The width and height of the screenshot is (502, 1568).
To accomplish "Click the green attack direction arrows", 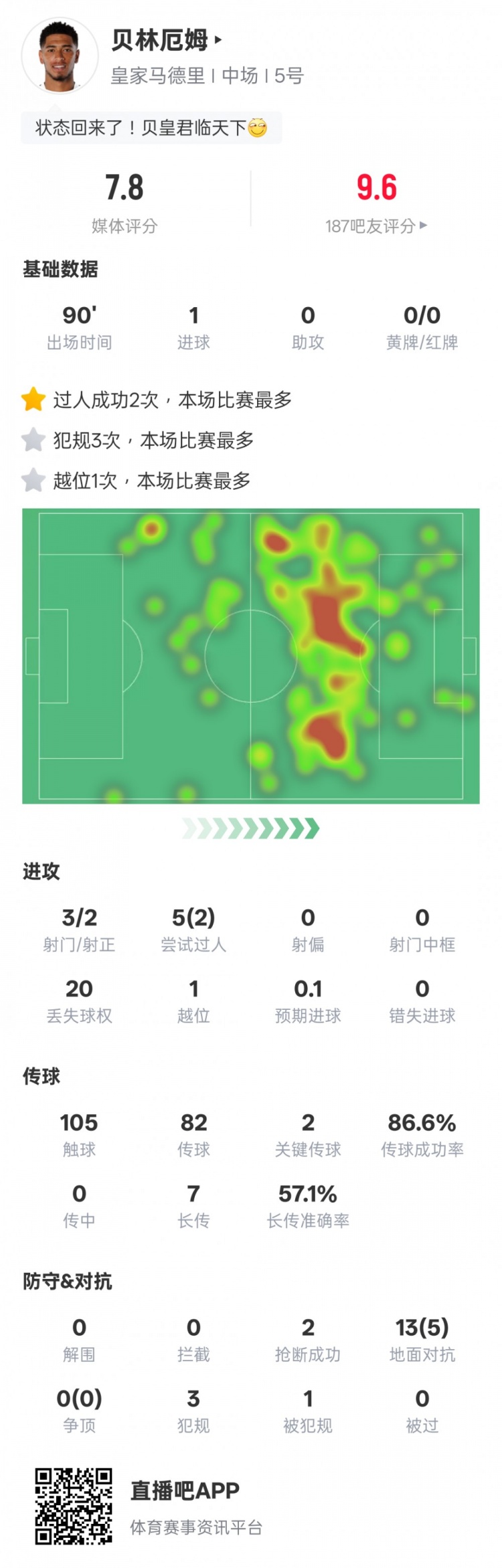I will [x=251, y=829].
